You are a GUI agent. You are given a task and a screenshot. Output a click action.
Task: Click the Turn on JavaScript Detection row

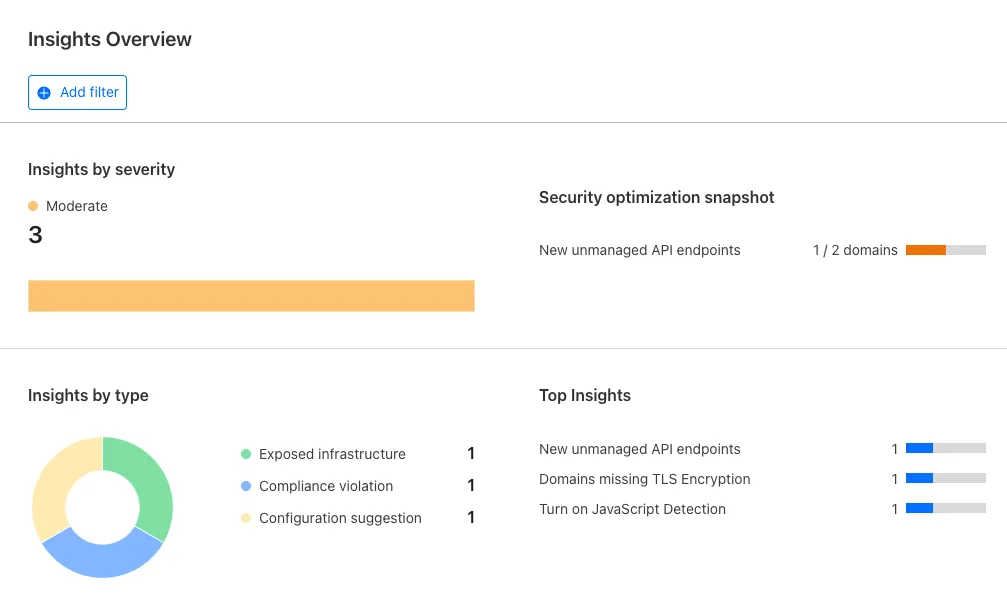(632, 509)
